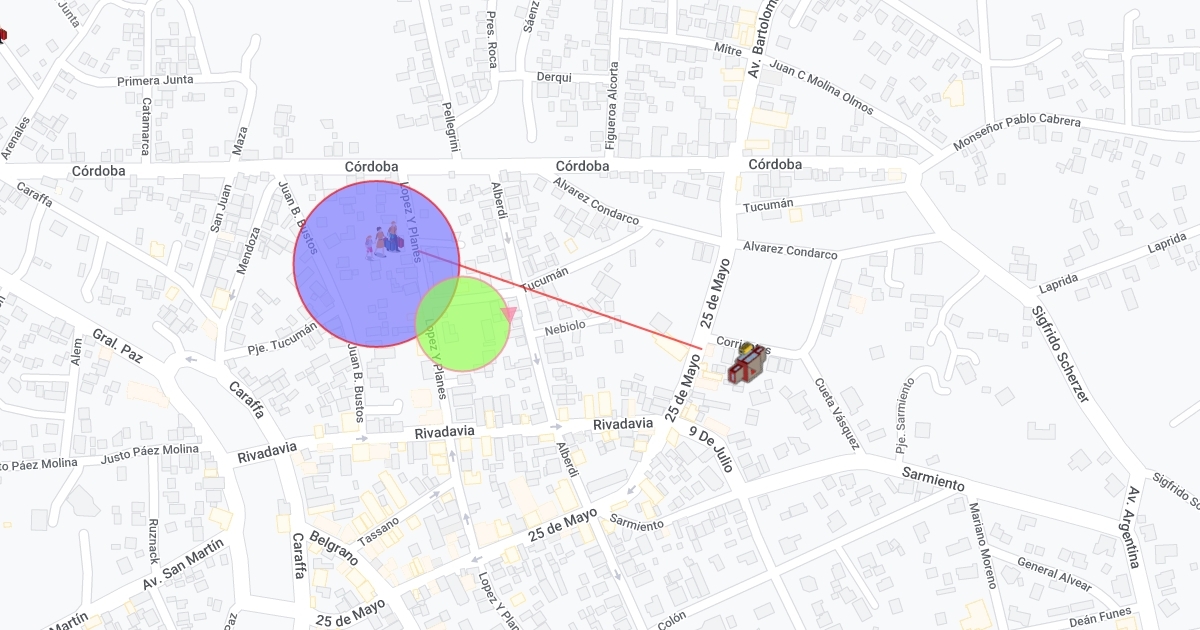
Task: Select the red building marker near Corrientes
Action: pos(746,362)
